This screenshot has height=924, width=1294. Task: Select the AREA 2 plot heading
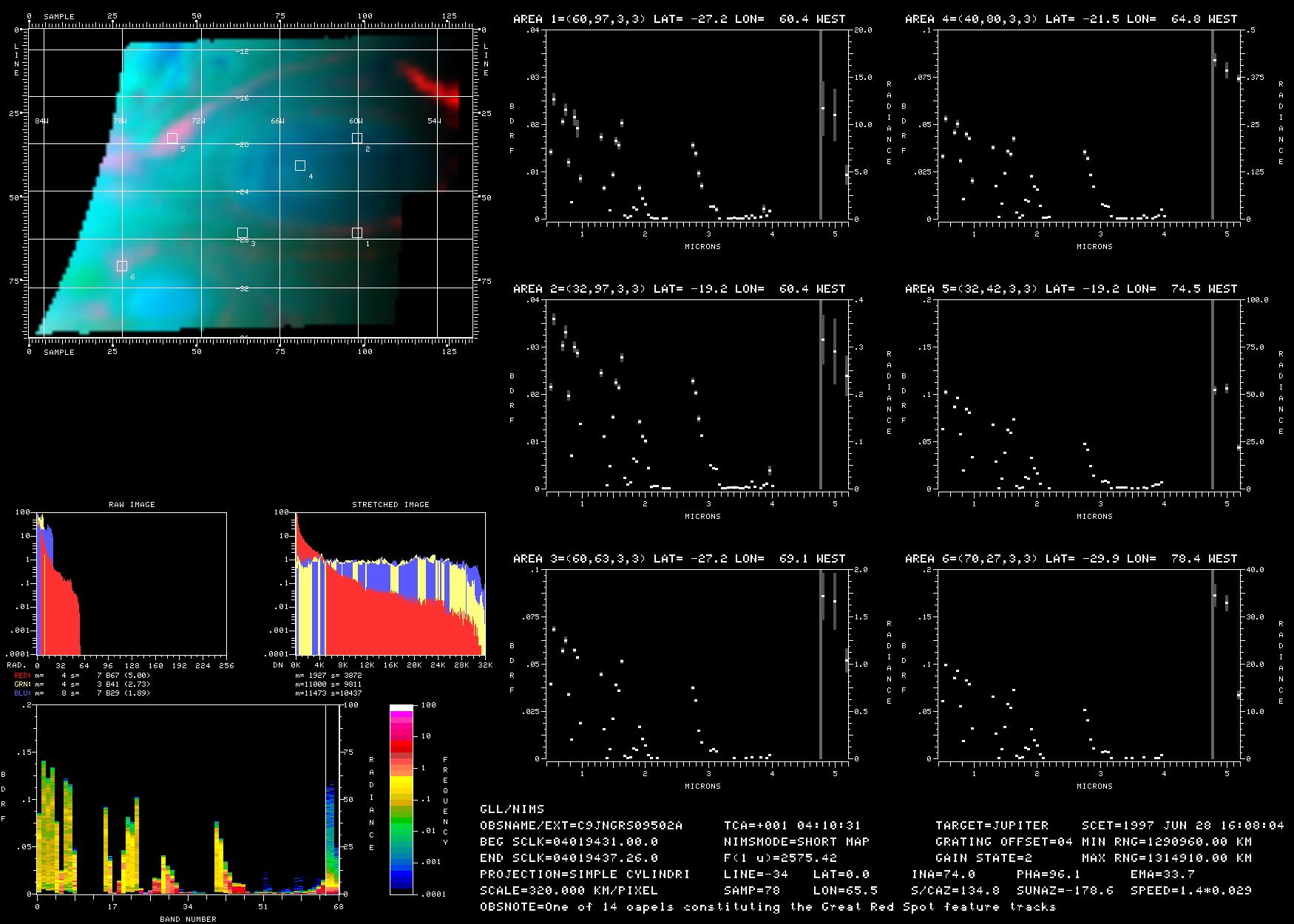(x=679, y=289)
